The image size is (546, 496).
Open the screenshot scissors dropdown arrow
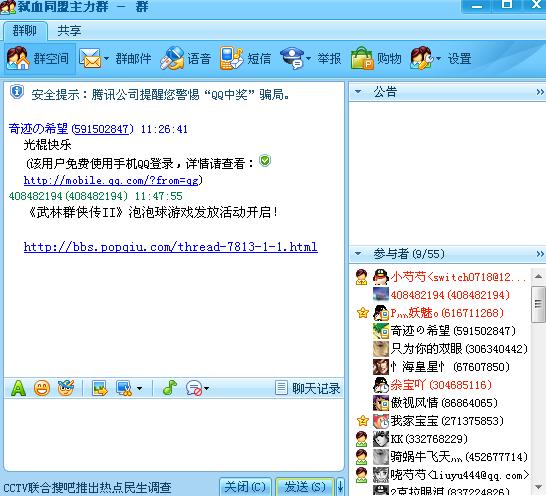click(x=139, y=388)
